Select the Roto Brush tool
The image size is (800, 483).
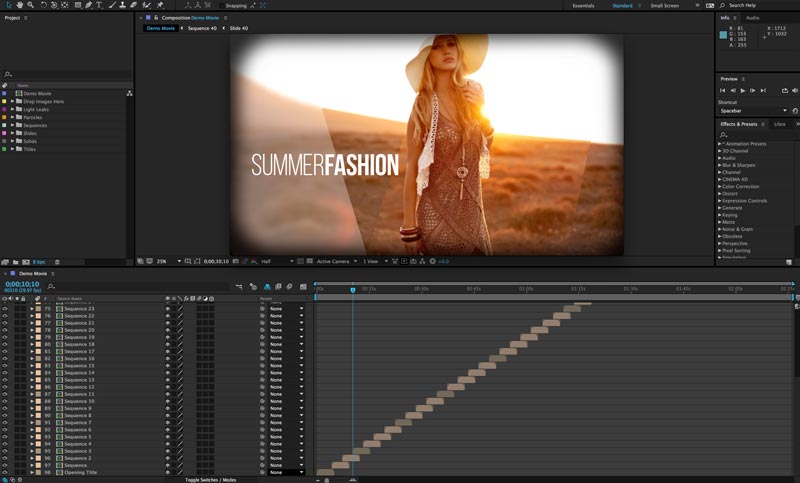click(146, 5)
